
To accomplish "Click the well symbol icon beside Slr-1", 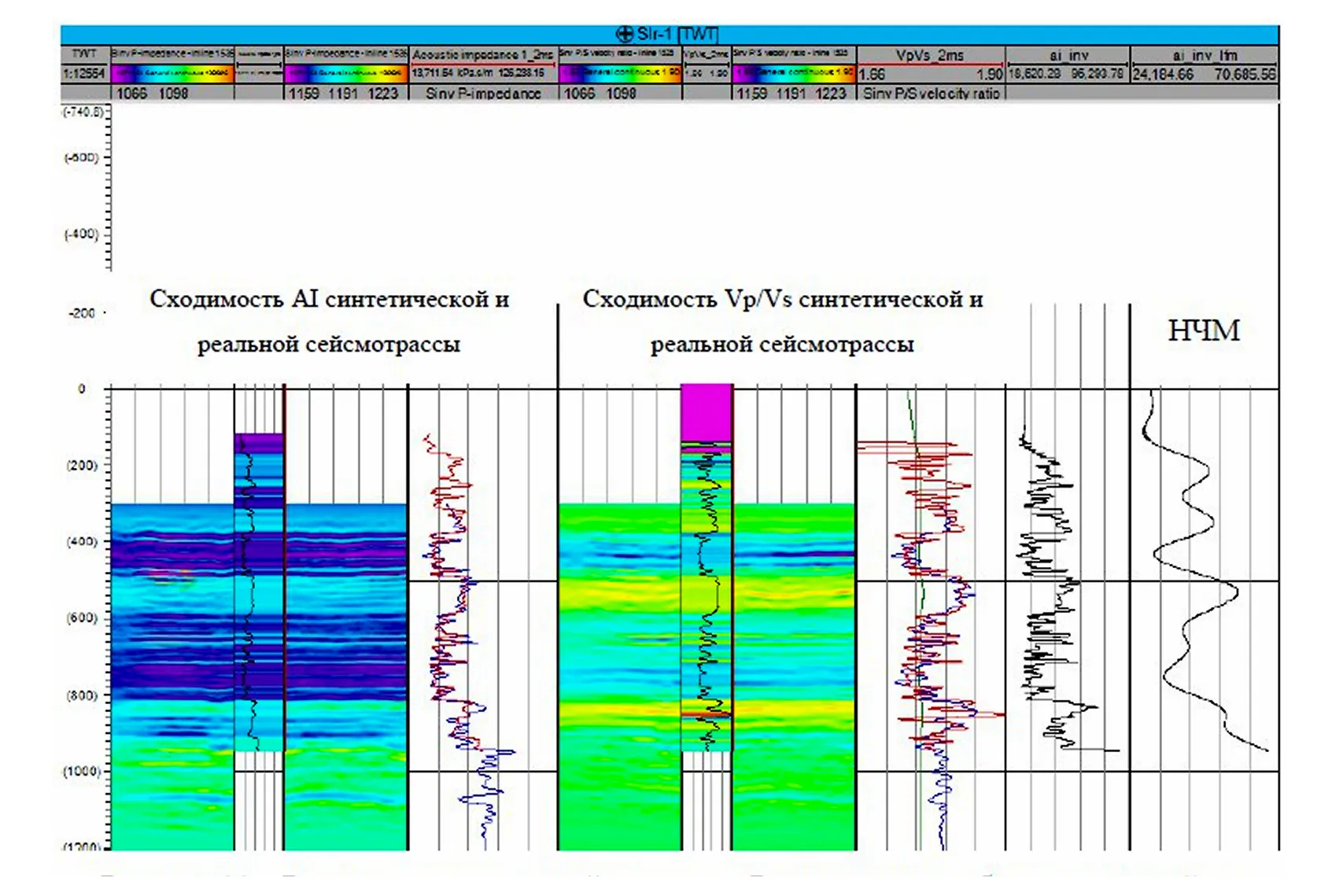I will 624,34.
